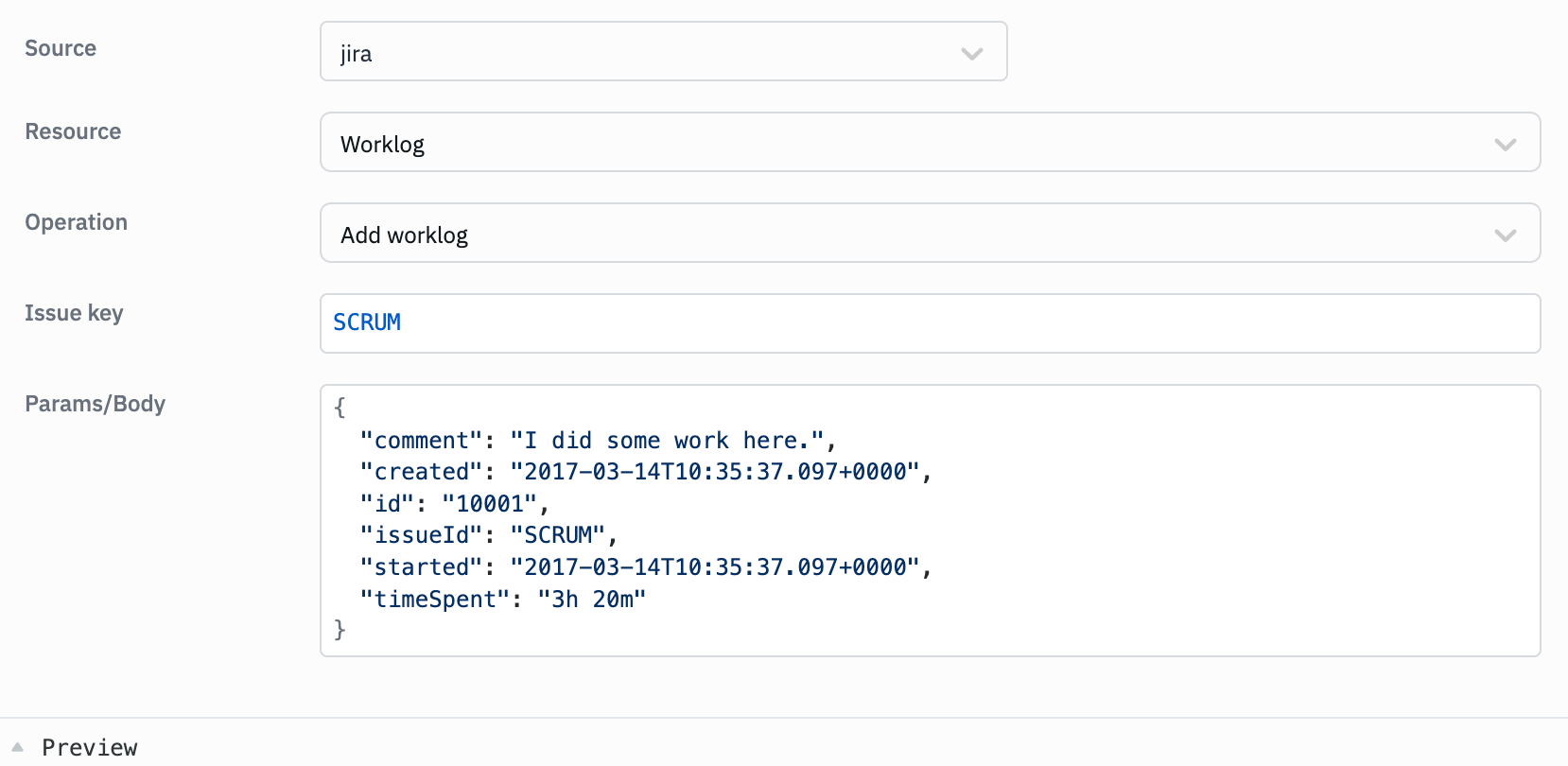Click the "comment" line in the JSON body
This screenshot has width=1568, height=766.
pyautogui.click(x=598, y=441)
